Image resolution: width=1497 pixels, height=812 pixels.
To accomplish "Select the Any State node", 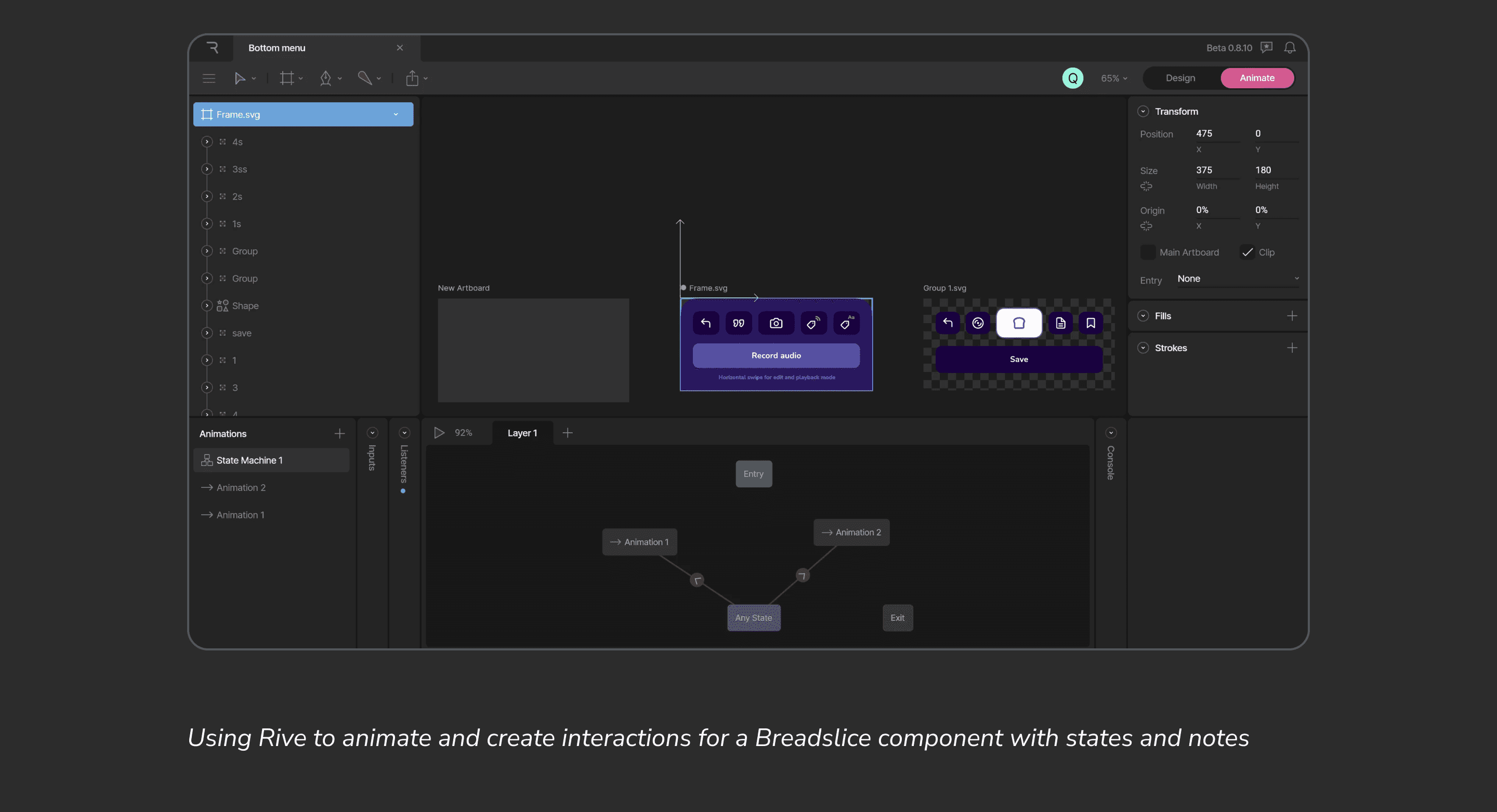I will pyautogui.click(x=754, y=618).
